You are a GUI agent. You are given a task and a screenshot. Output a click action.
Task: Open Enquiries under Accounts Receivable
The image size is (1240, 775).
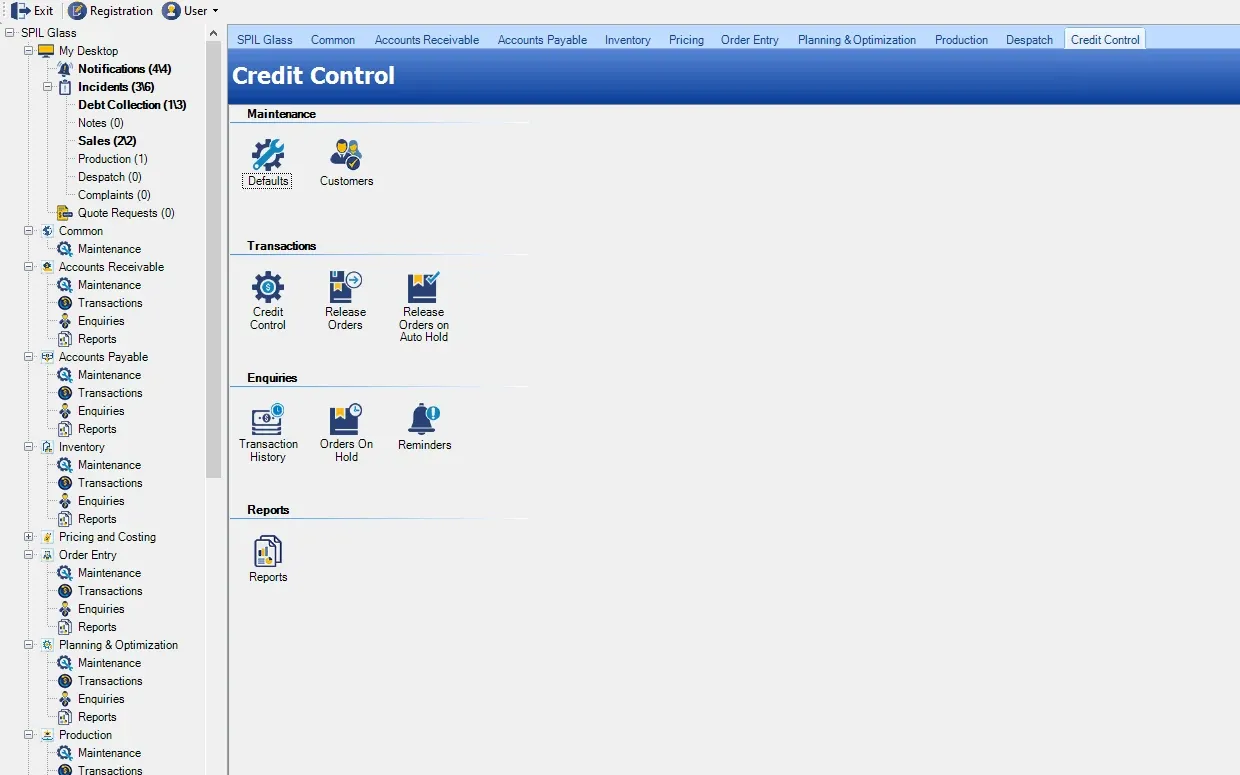(x=101, y=321)
